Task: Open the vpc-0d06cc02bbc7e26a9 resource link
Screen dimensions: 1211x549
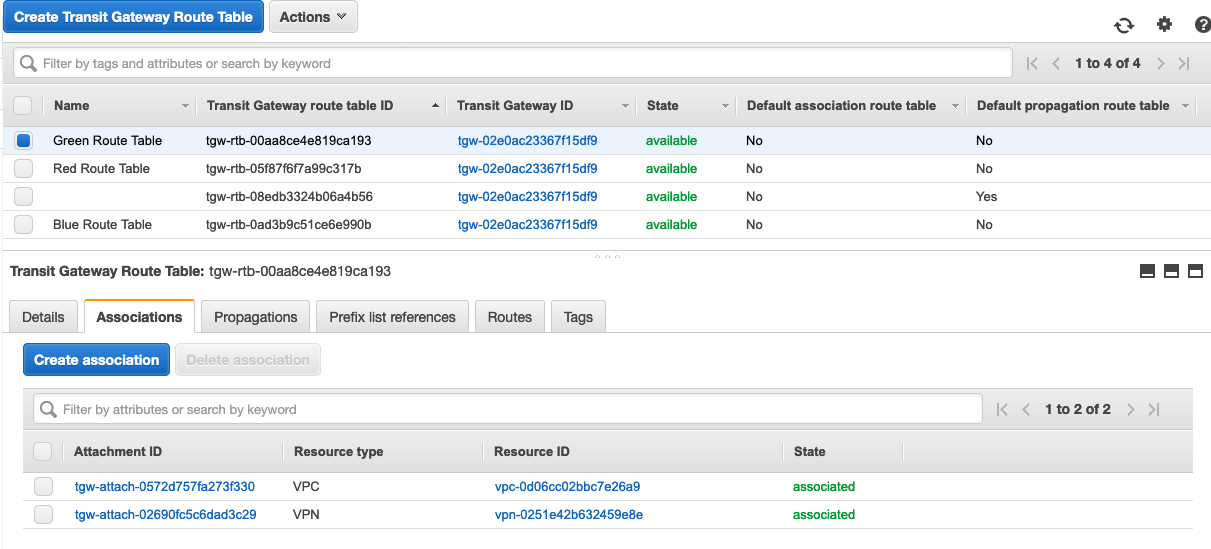Action: pos(566,487)
